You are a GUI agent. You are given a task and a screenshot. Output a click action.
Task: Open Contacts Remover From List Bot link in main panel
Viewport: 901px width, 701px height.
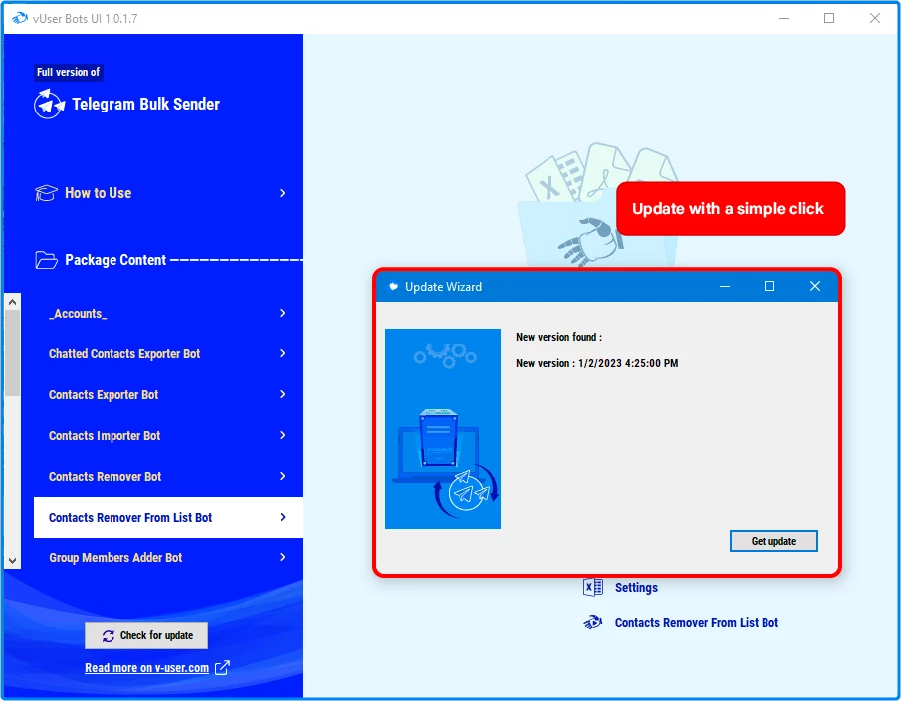click(696, 622)
